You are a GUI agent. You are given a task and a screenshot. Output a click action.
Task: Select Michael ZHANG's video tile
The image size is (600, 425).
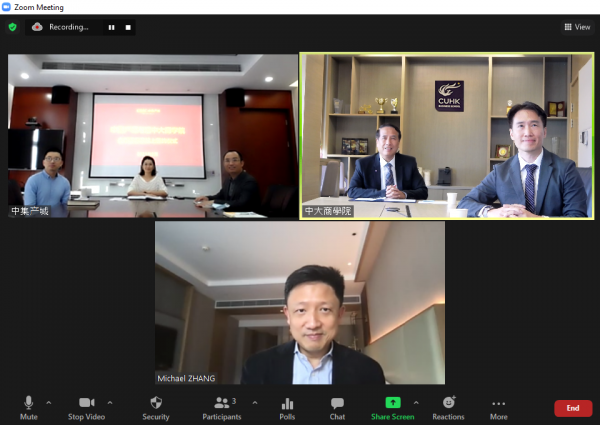click(x=299, y=303)
